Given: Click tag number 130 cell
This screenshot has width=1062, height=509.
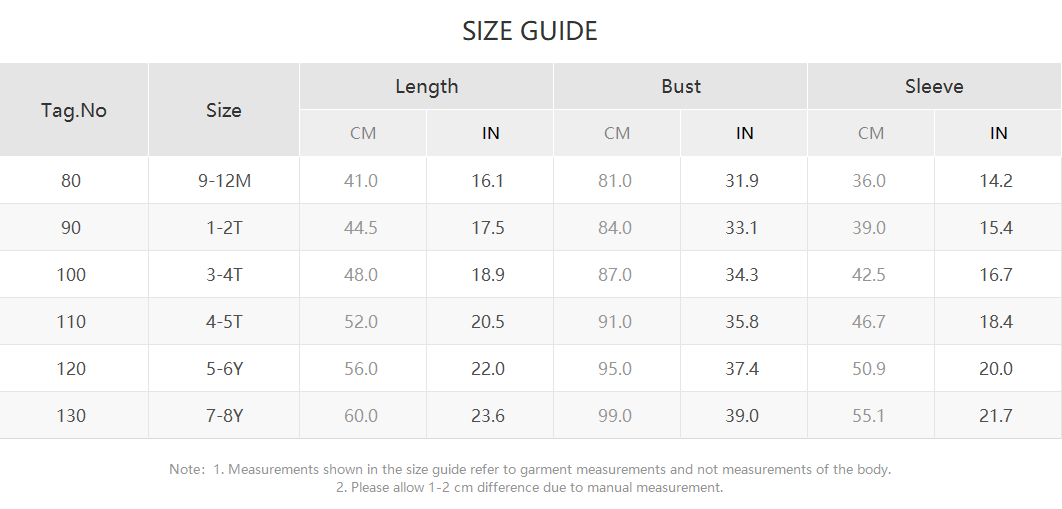Looking at the screenshot, I should pos(71,416).
